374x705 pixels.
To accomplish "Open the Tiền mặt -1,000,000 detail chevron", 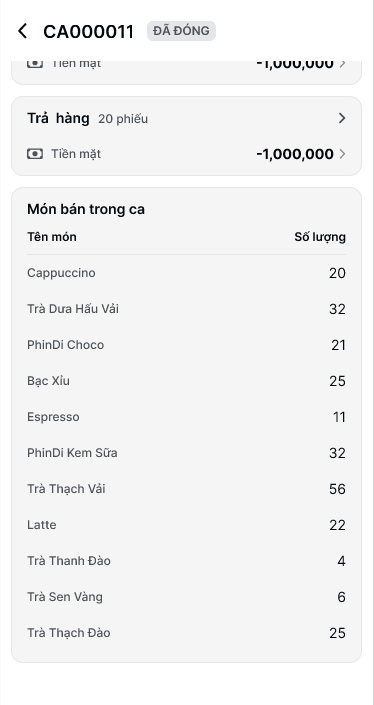I will click(x=343, y=154).
